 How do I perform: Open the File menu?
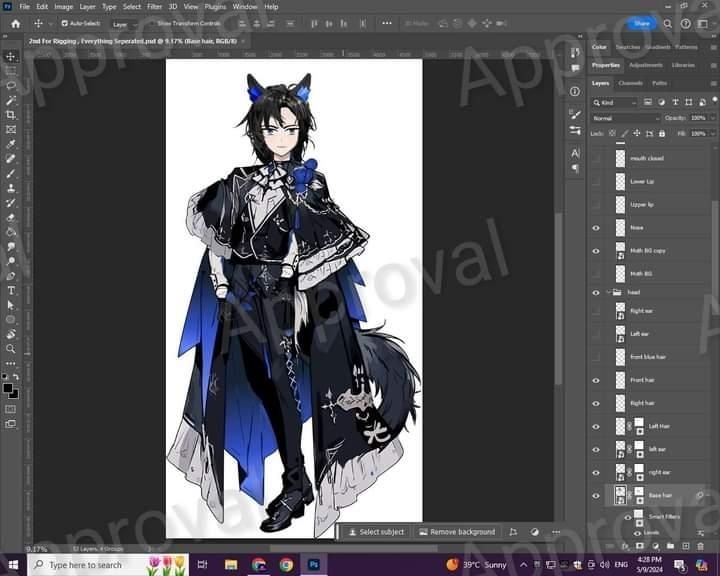pyautogui.click(x=24, y=6)
